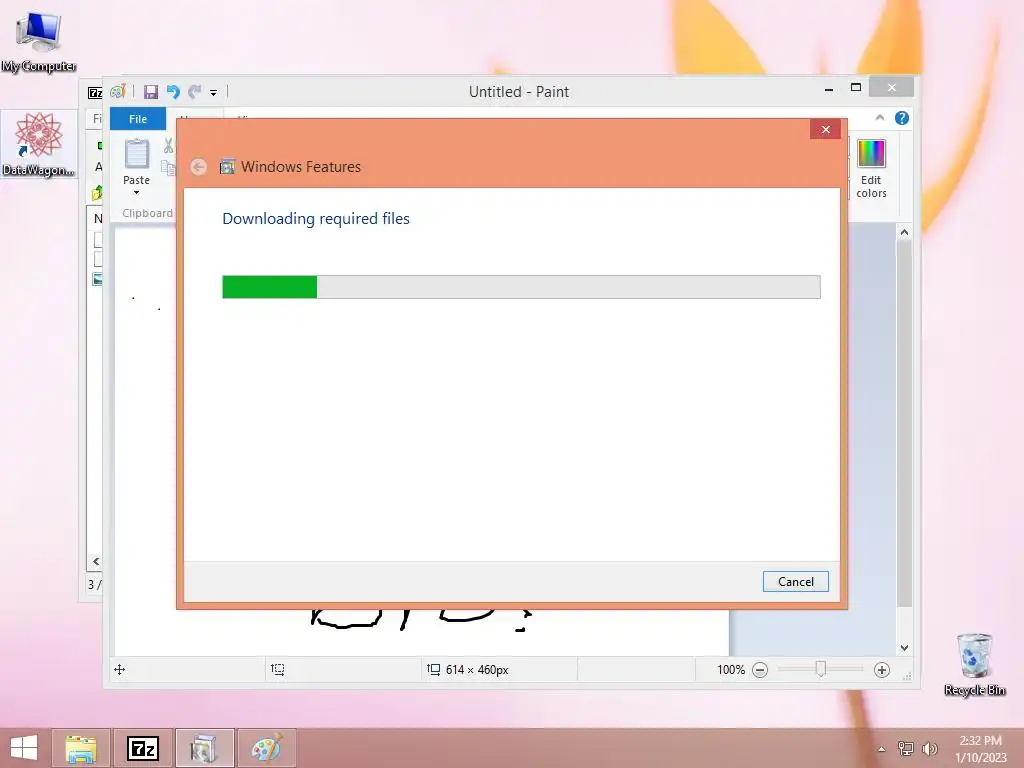Image resolution: width=1024 pixels, height=768 pixels.
Task: Click the selection size status icon
Action: [278, 669]
